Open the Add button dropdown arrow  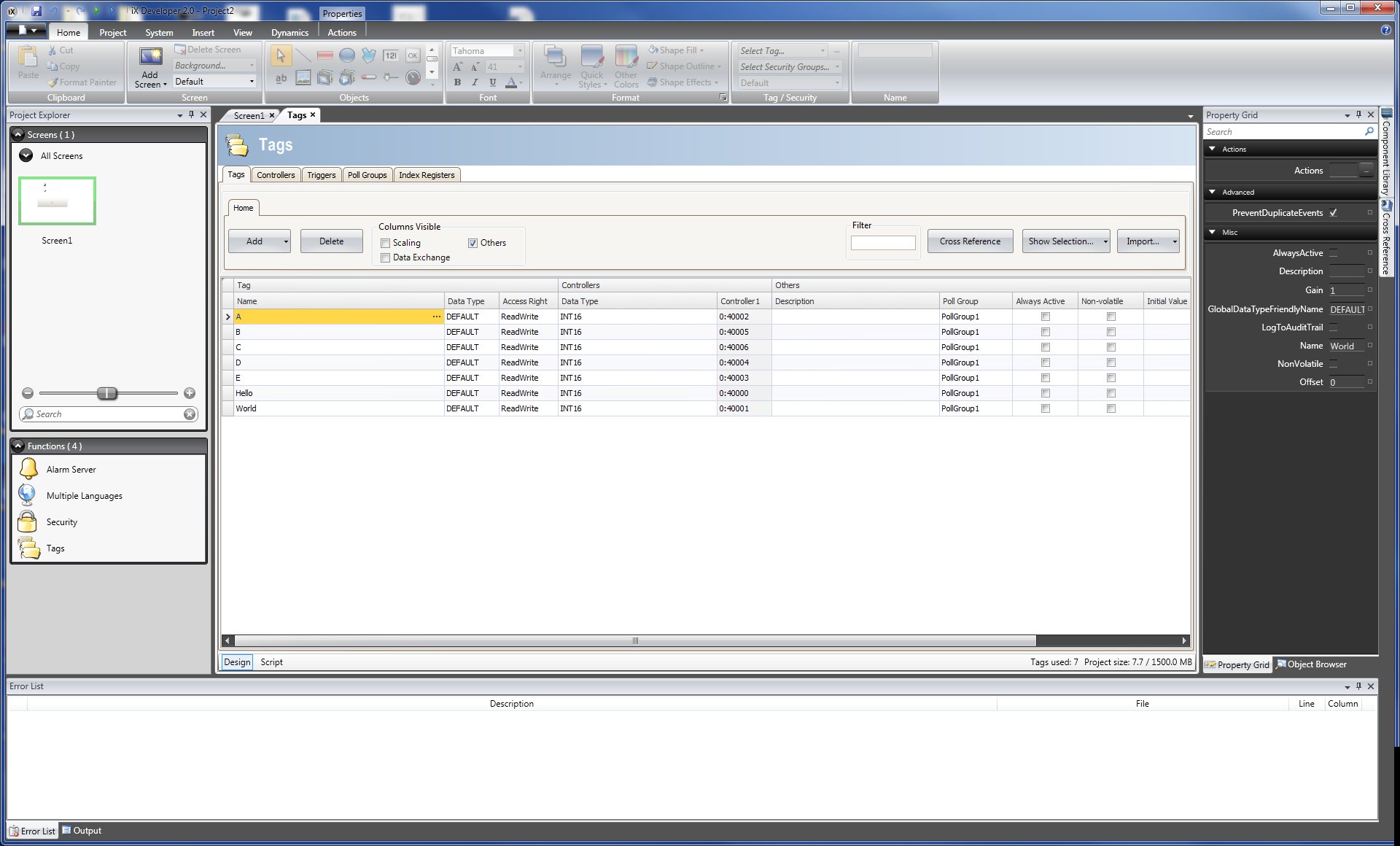[x=286, y=241]
